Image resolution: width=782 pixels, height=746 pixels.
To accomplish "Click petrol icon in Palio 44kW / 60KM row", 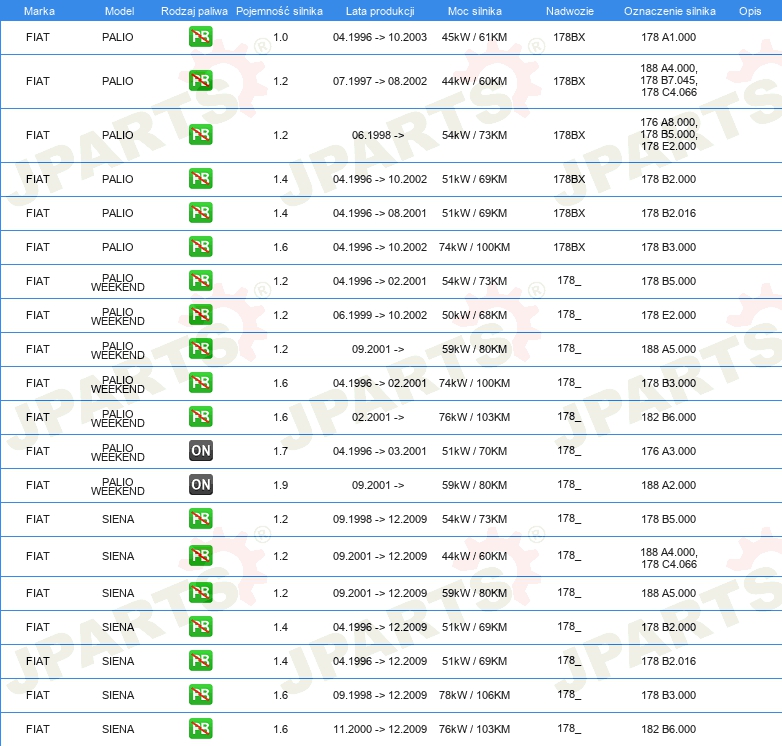I will tap(200, 81).
